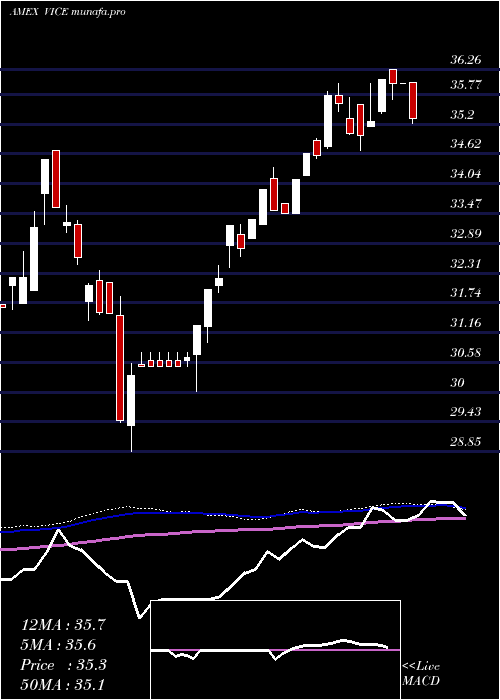Click the 29.43 price axis label
Screen dimensions: 500x700
[x=466, y=412]
